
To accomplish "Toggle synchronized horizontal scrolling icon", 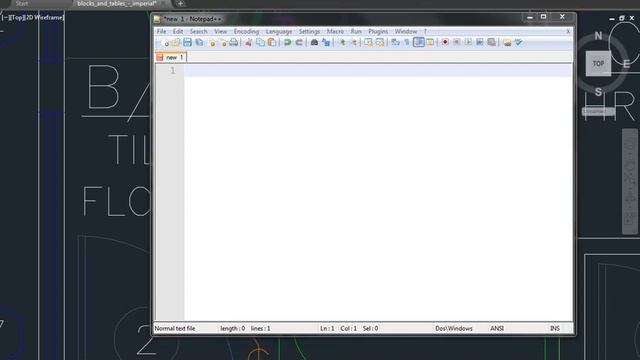I will point(380,42).
